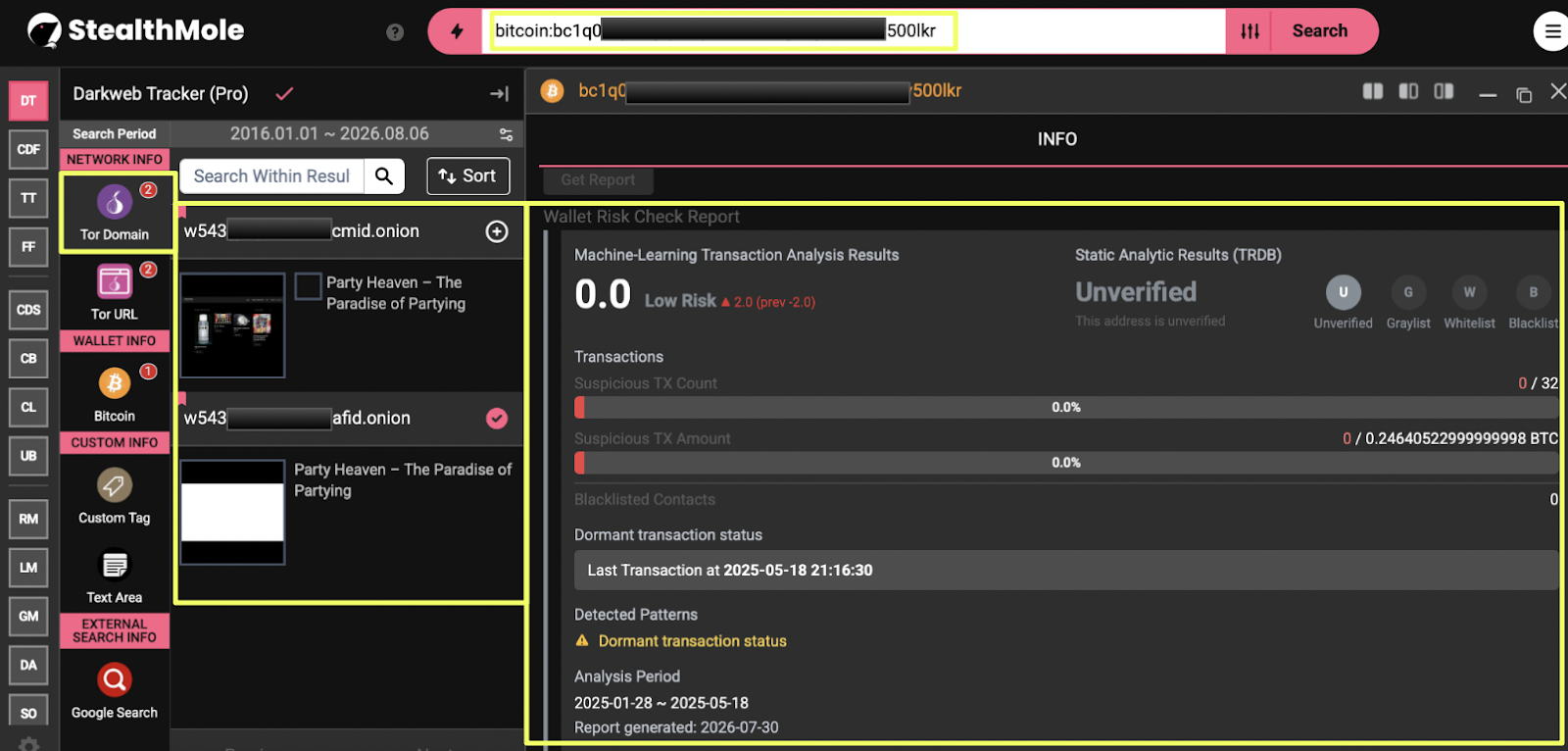
Task: Click the lightning bolt quick search icon
Action: tap(457, 31)
